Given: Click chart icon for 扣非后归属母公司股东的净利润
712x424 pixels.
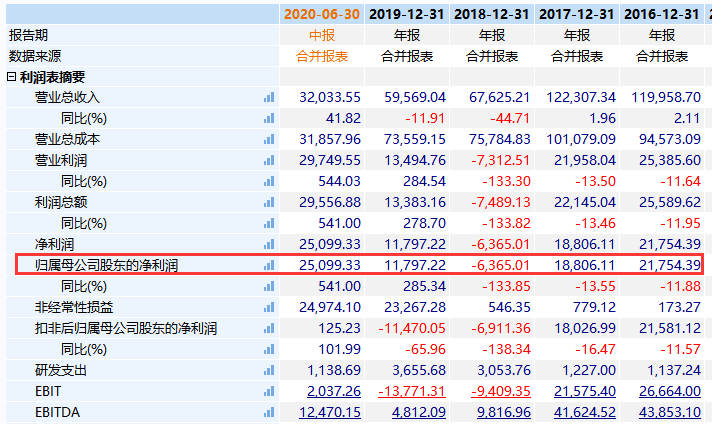Looking at the screenshot, I should [268, 328].
